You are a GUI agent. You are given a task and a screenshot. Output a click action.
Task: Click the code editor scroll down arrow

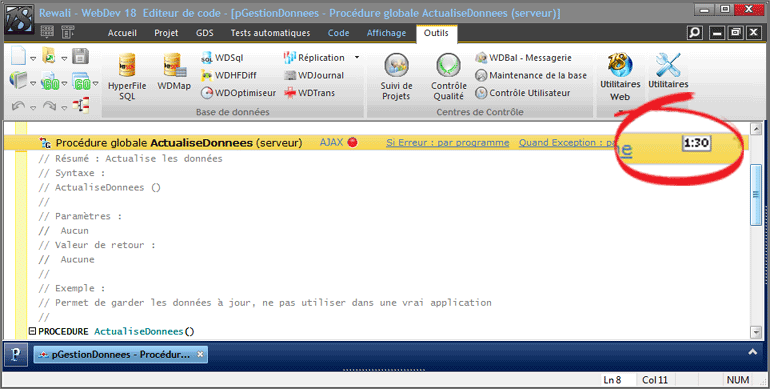click(x=756, y=333)
